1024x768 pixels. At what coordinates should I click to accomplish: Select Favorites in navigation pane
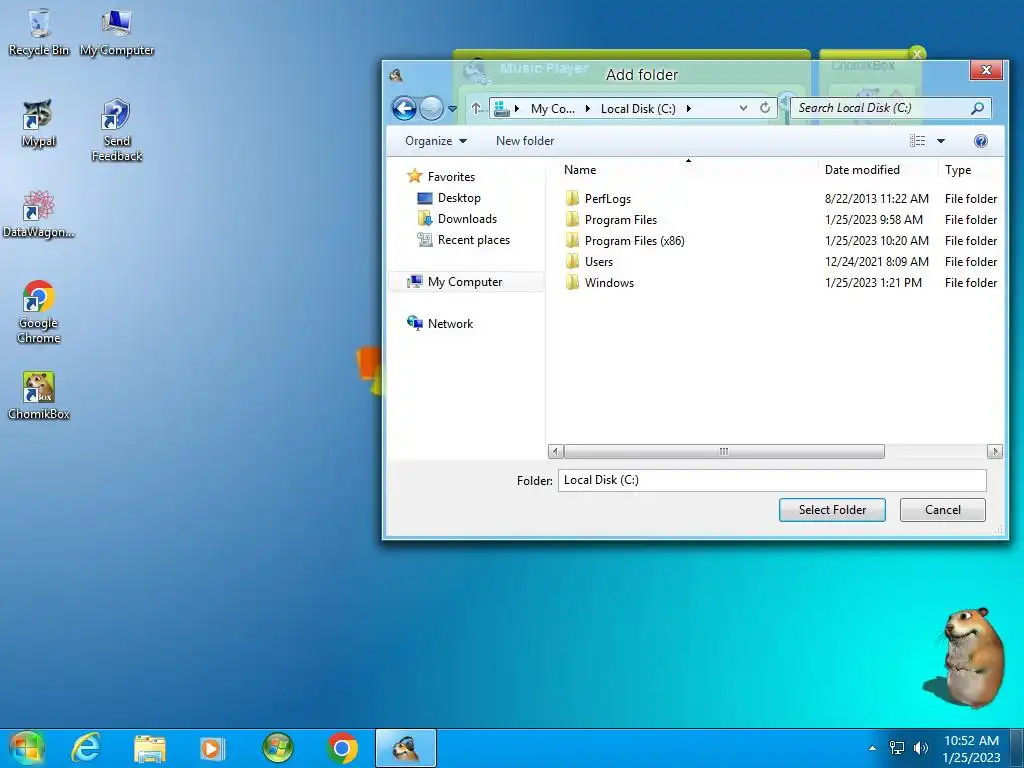pyautogui.click(x=441, y=176)
